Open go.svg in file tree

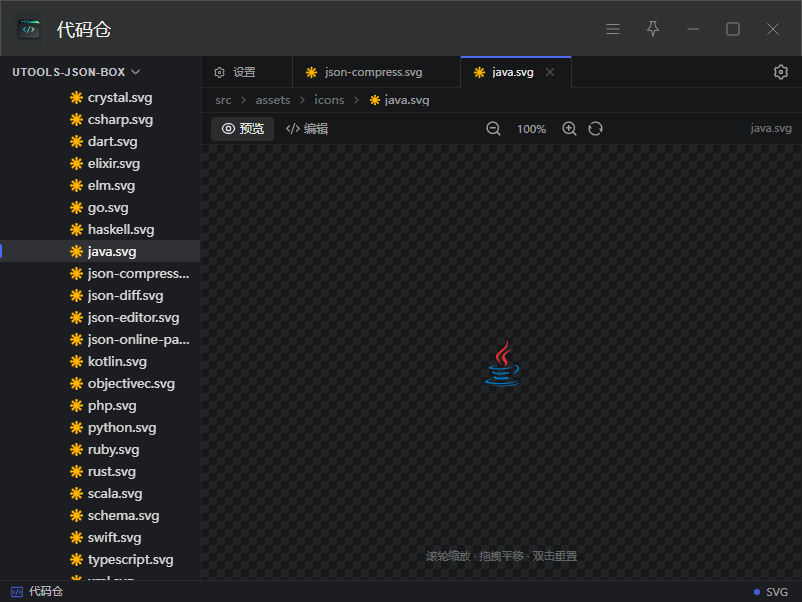(100, 208)
